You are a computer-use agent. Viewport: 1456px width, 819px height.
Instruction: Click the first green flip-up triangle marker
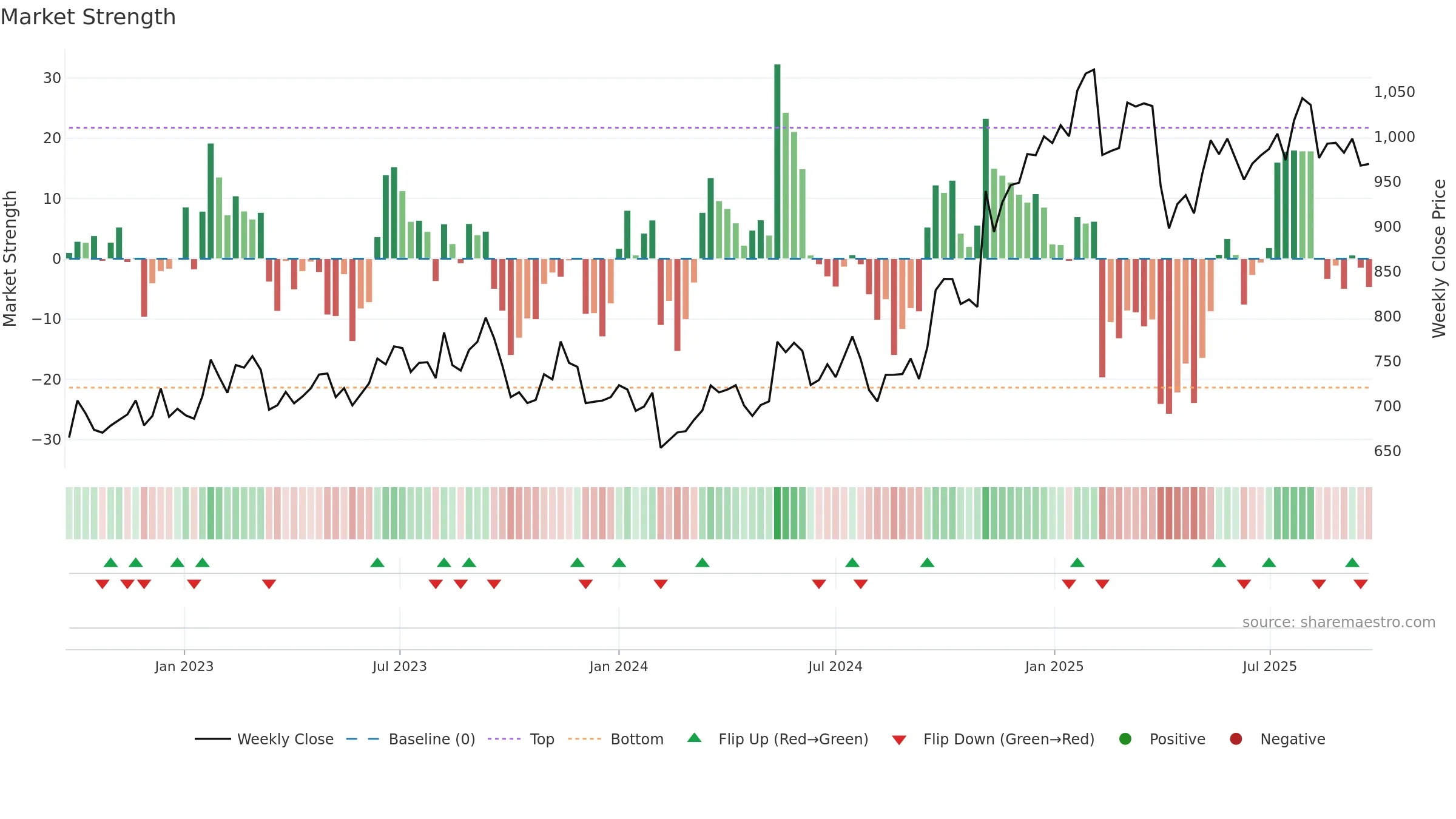(x=110, y=562)
